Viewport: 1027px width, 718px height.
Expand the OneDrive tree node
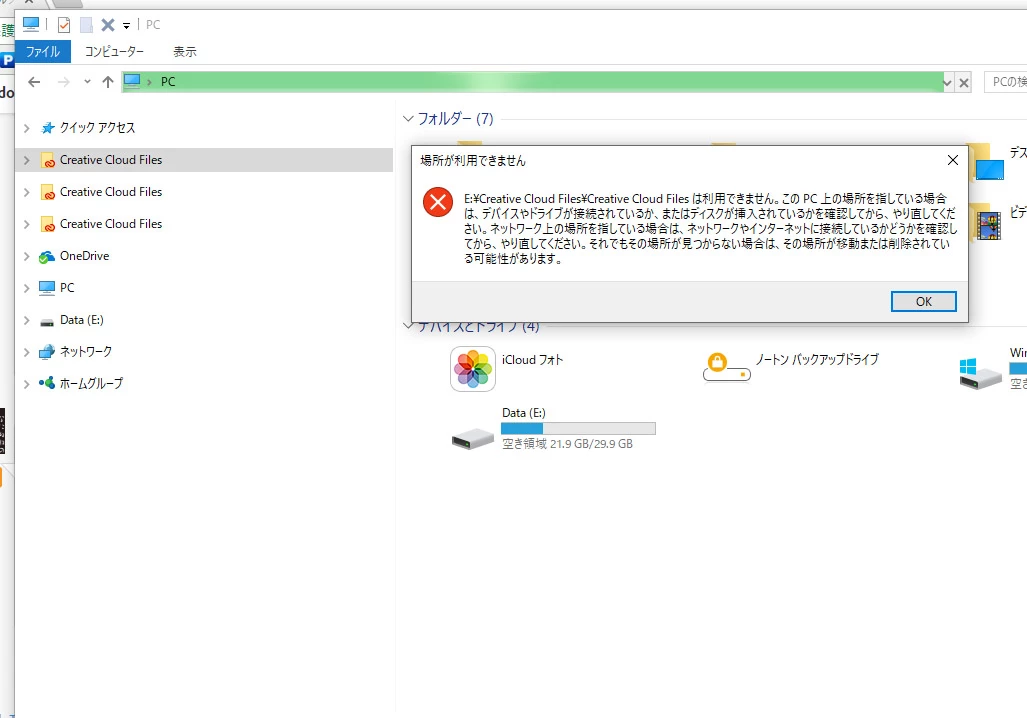[27, 257]
